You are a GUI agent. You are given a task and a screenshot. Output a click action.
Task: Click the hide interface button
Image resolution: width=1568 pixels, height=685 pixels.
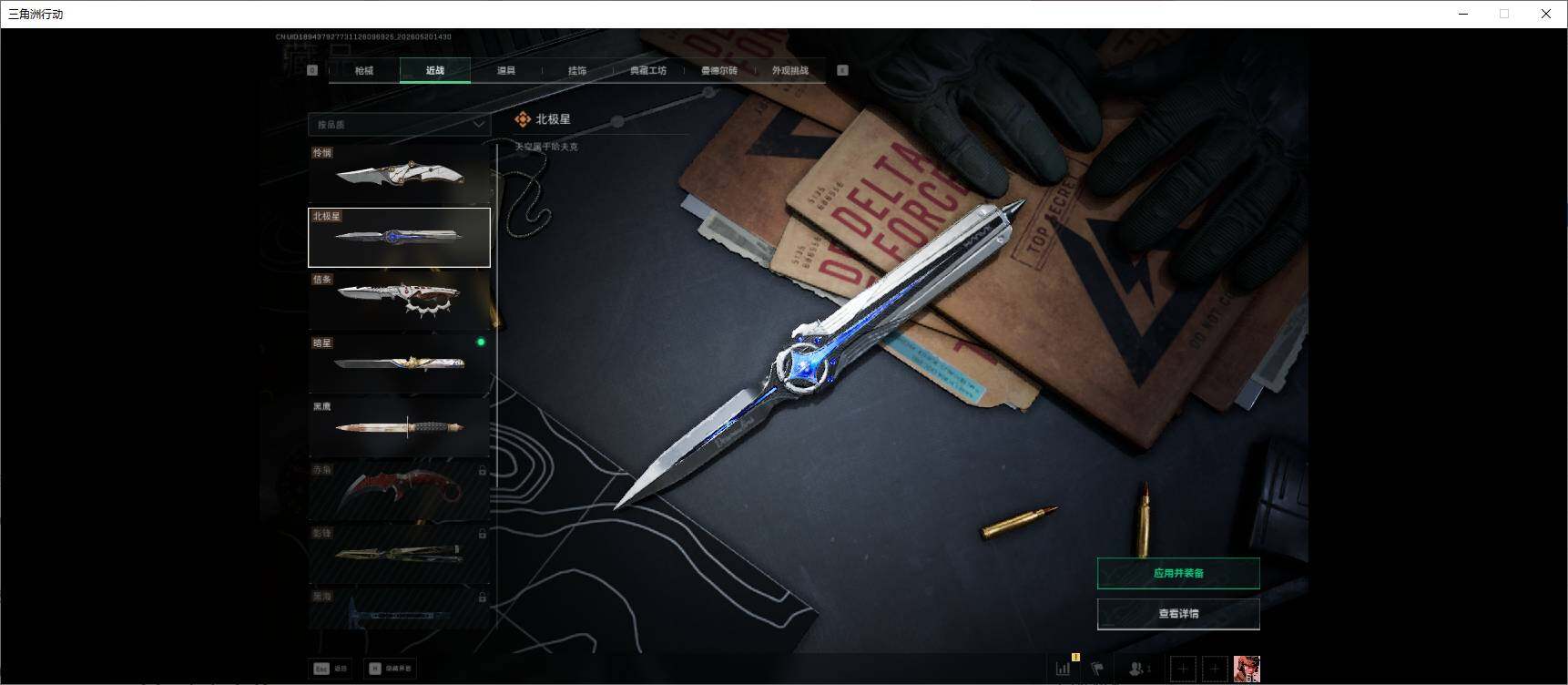pyautogui.click(x=391, y=669)
